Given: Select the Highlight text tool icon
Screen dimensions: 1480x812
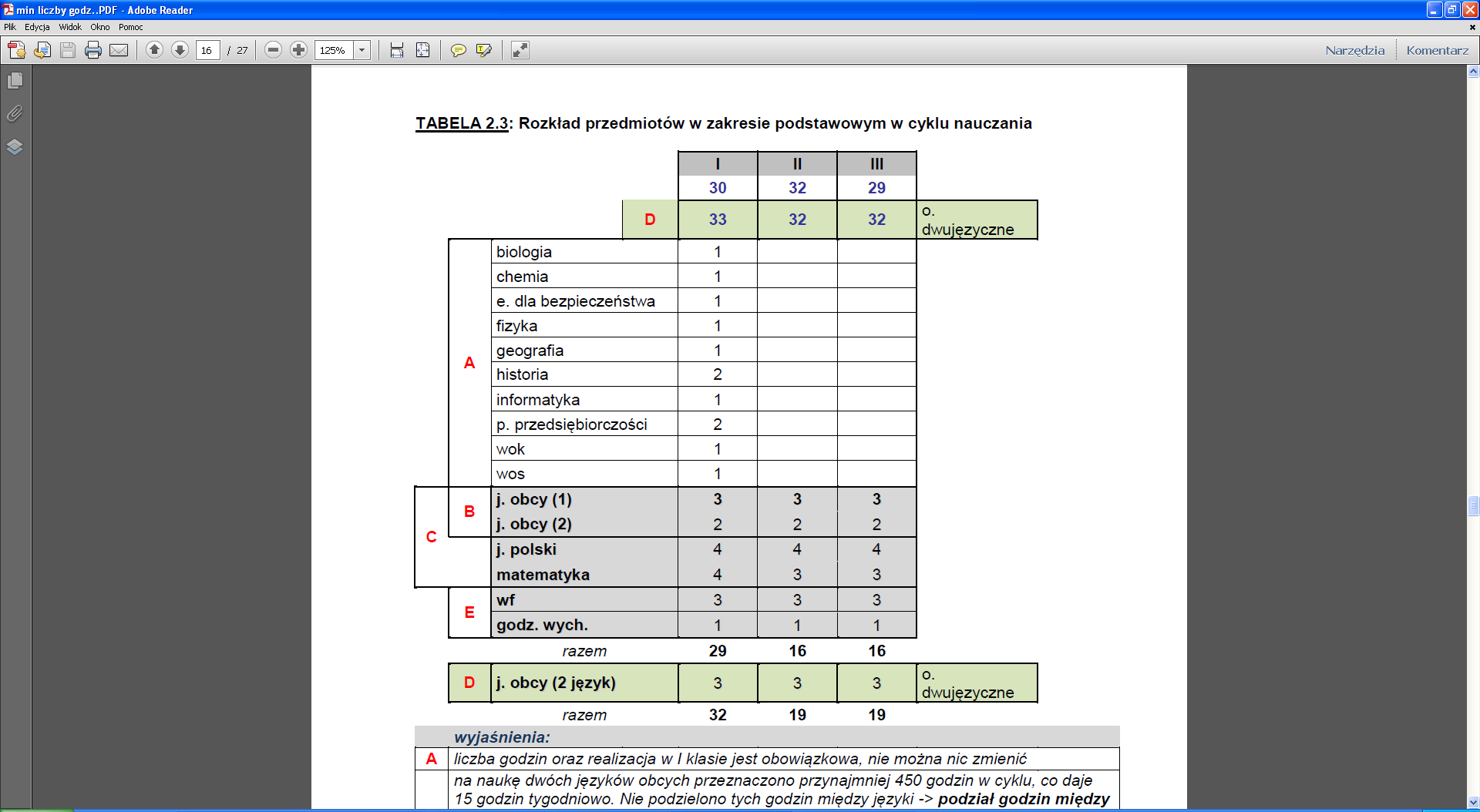Looking at the screenshot, I should pos(484,50).
